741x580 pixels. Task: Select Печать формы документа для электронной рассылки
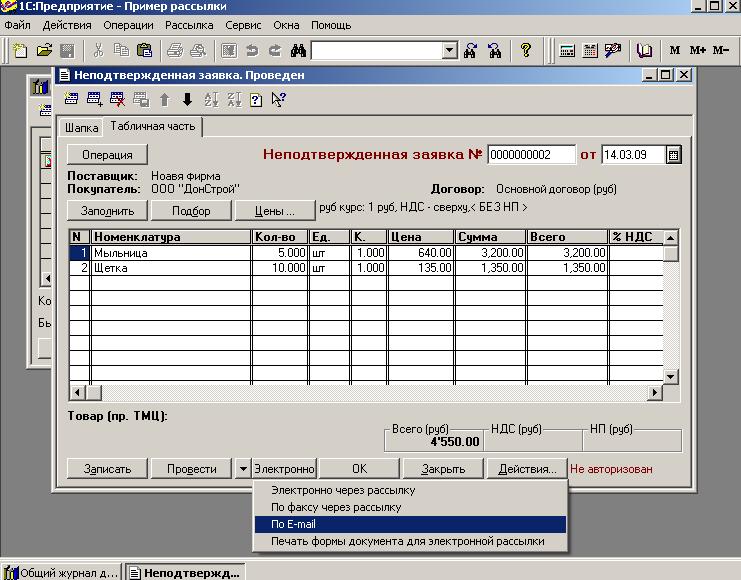tap(410, 541)
